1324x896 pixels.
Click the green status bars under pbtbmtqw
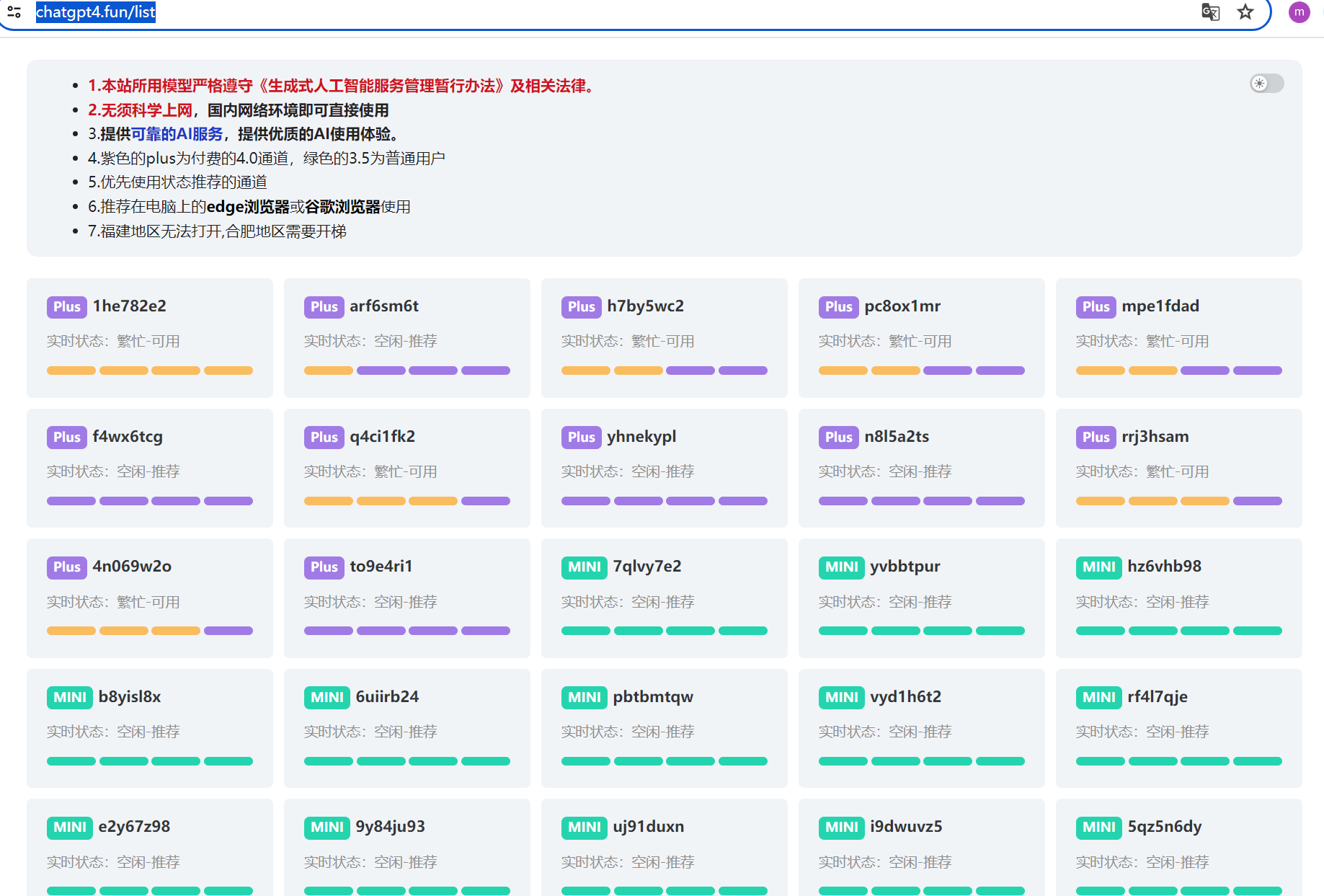(665, 761)
